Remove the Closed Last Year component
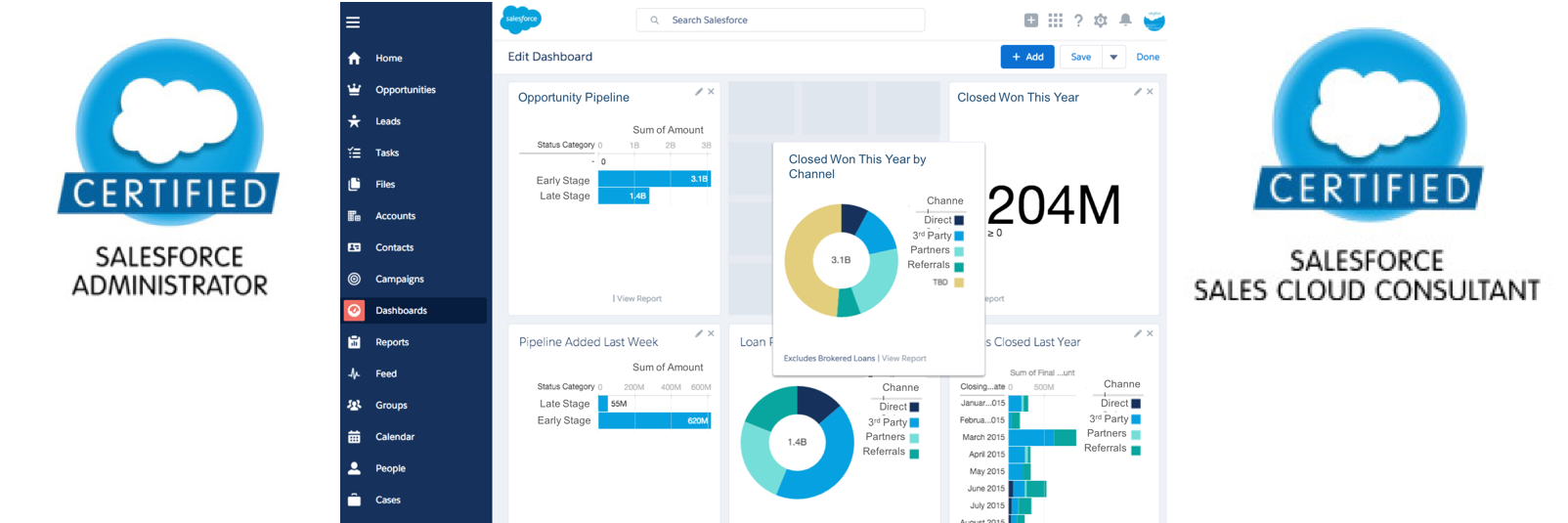This screenshot has width=1568, height=523. click(1150, 333)
